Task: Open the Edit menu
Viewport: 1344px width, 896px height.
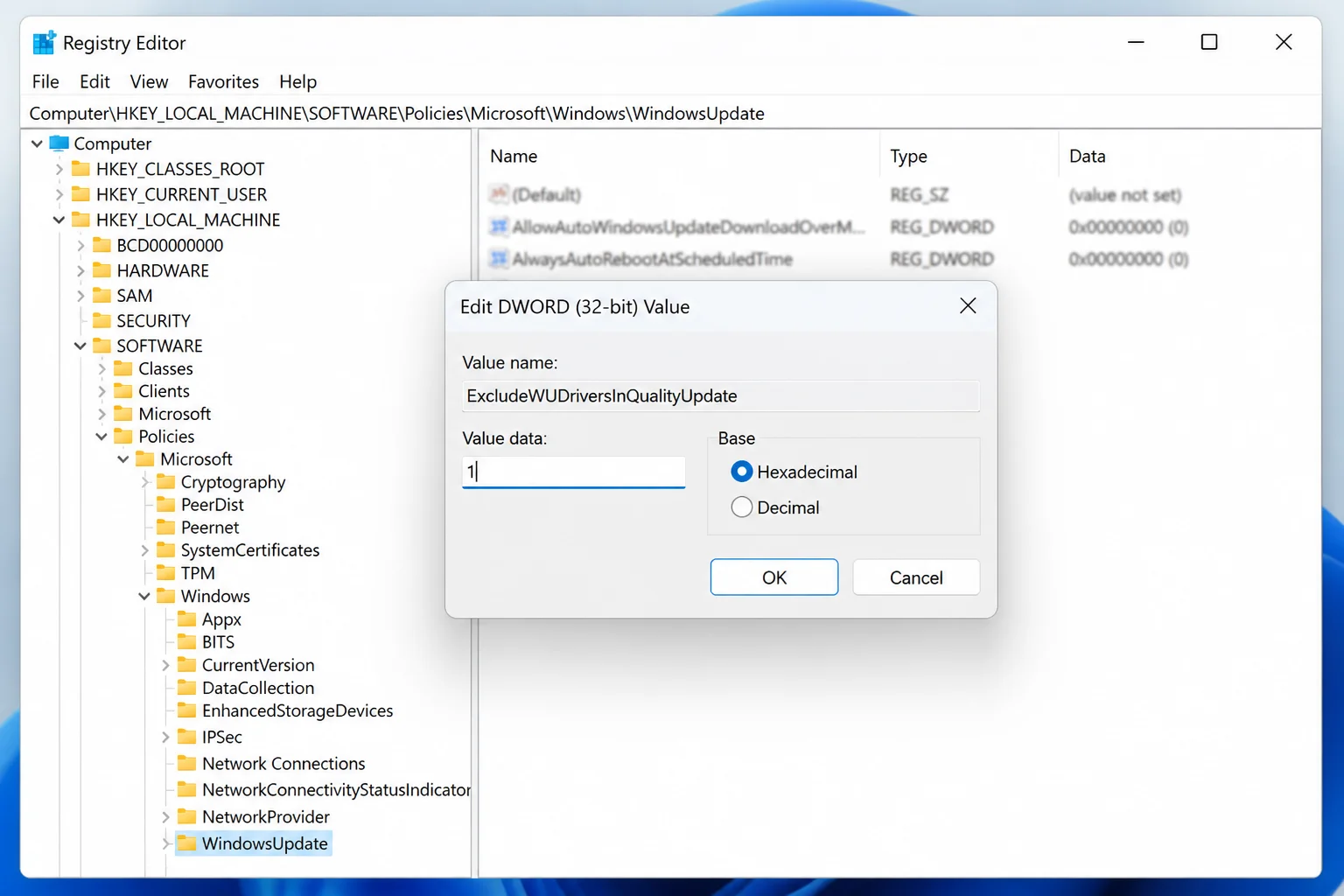Action: click(x=94, y=81)
